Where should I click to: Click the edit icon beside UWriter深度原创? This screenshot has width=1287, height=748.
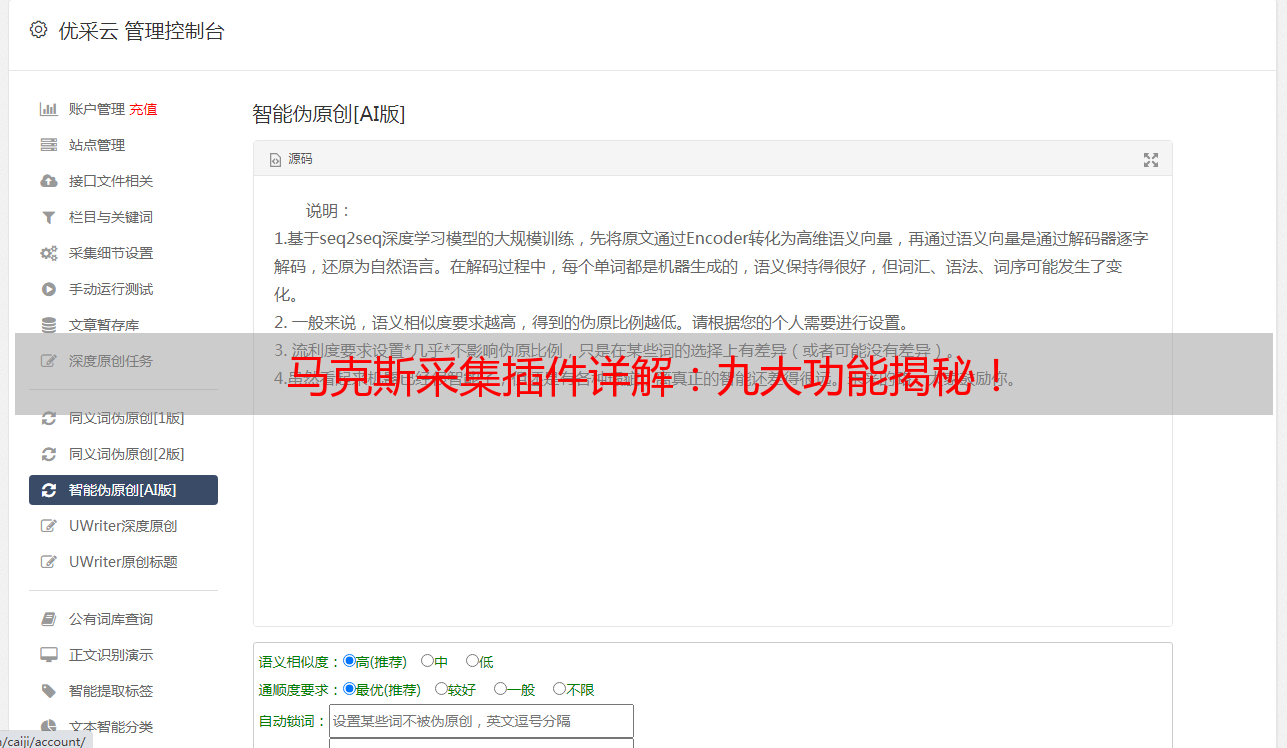tap(48, 526)
